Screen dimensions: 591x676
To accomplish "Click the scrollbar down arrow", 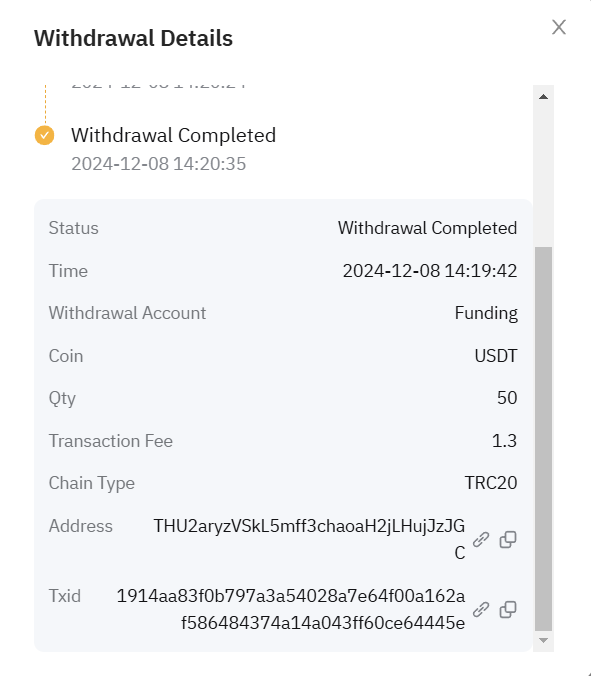I will [x=543, y=640].
